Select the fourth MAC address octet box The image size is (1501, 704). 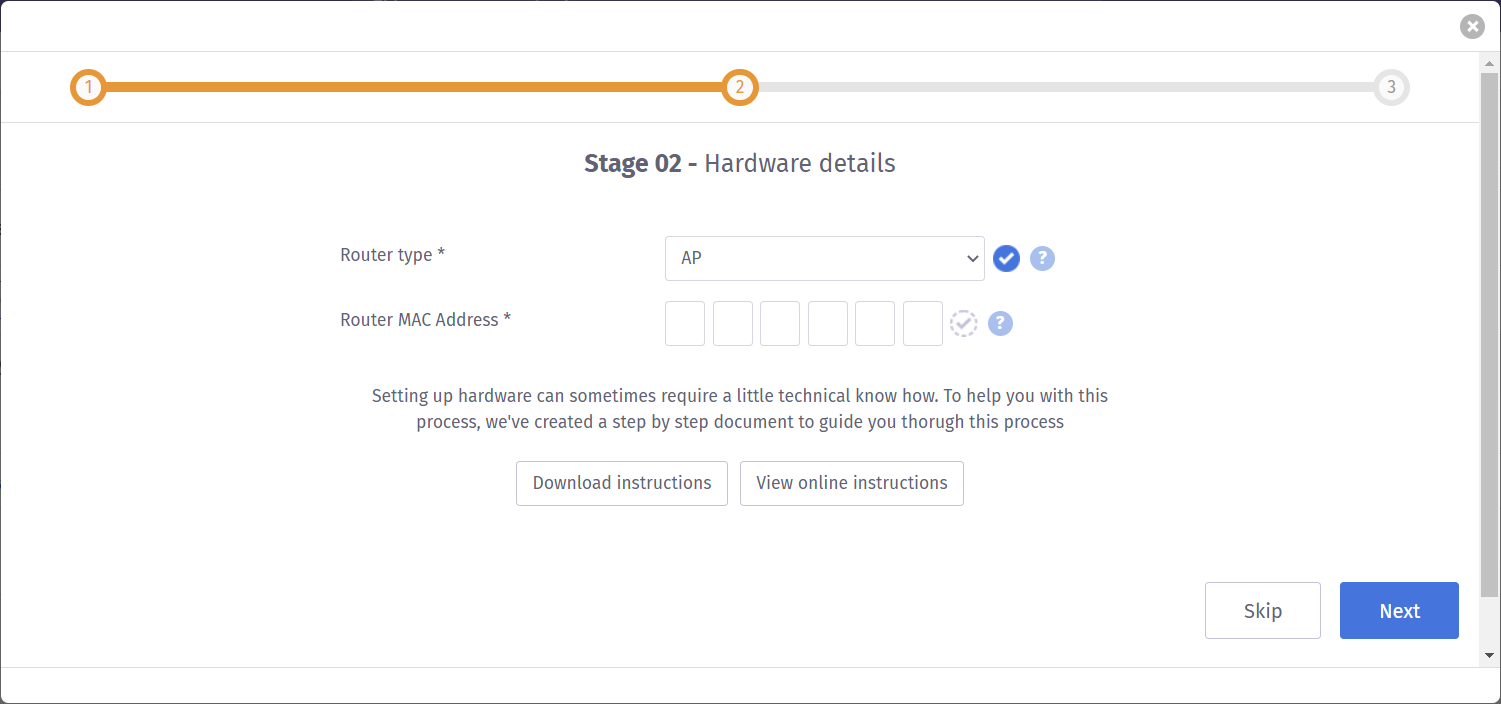pos(828,324)
